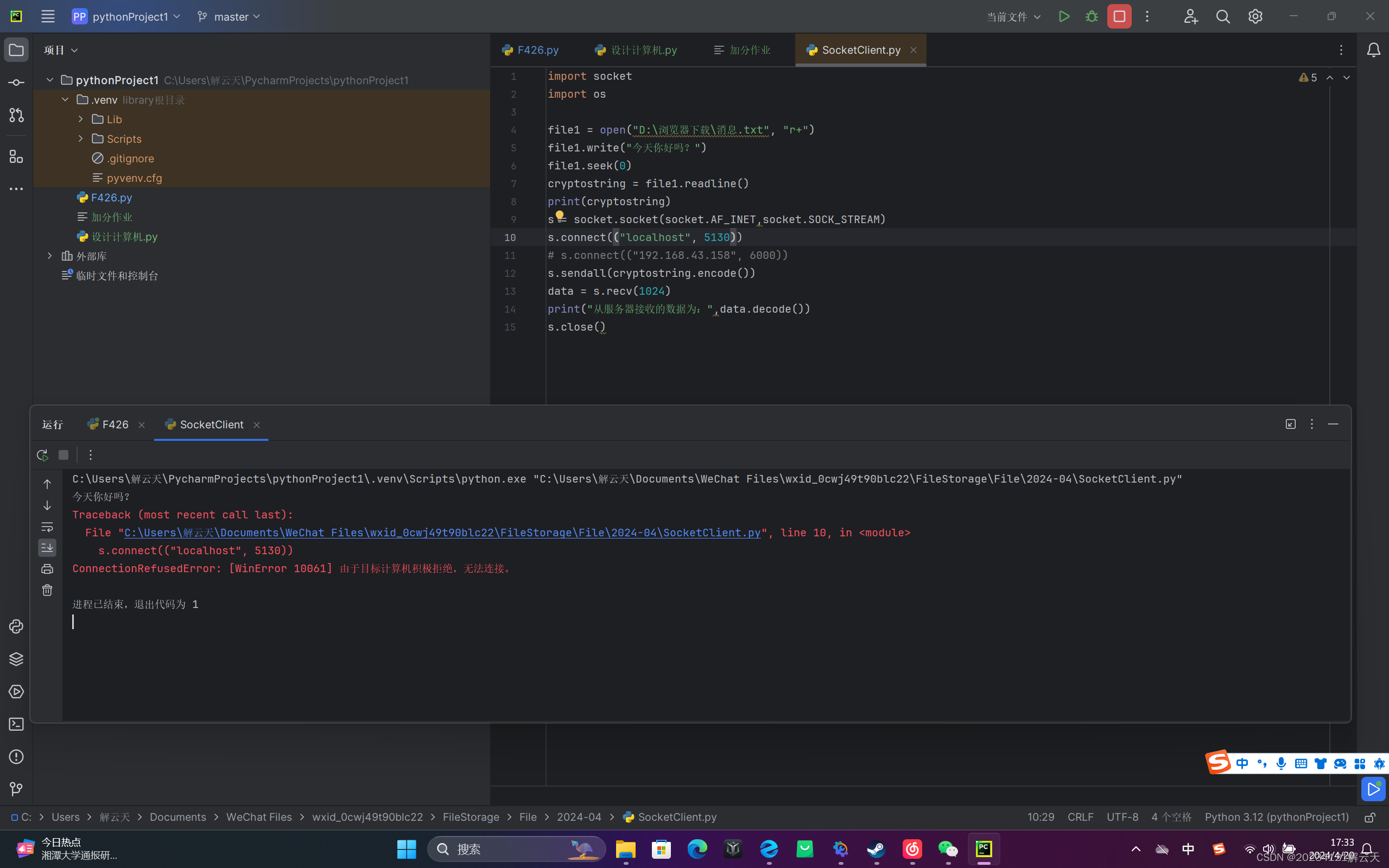
Task: Click the Debug bug icon
Action: click(x=1092, y=17)
